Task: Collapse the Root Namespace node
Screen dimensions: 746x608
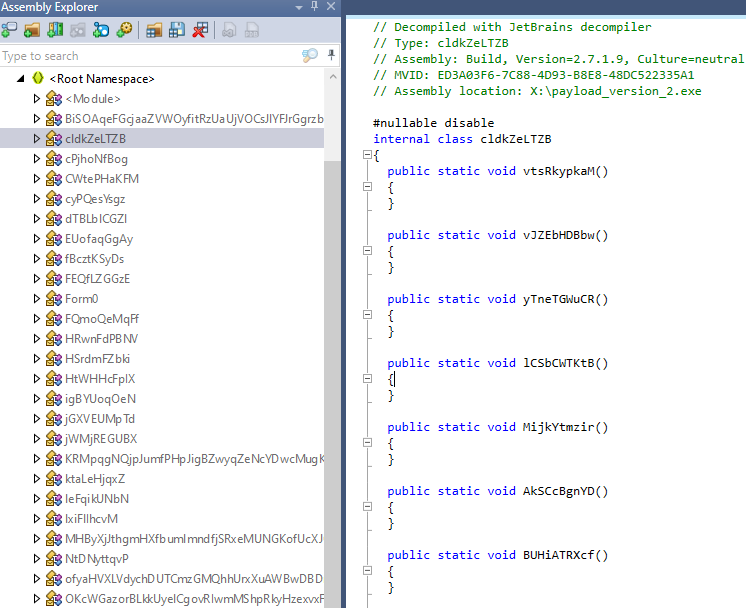Action: click(x=20, y=78)
